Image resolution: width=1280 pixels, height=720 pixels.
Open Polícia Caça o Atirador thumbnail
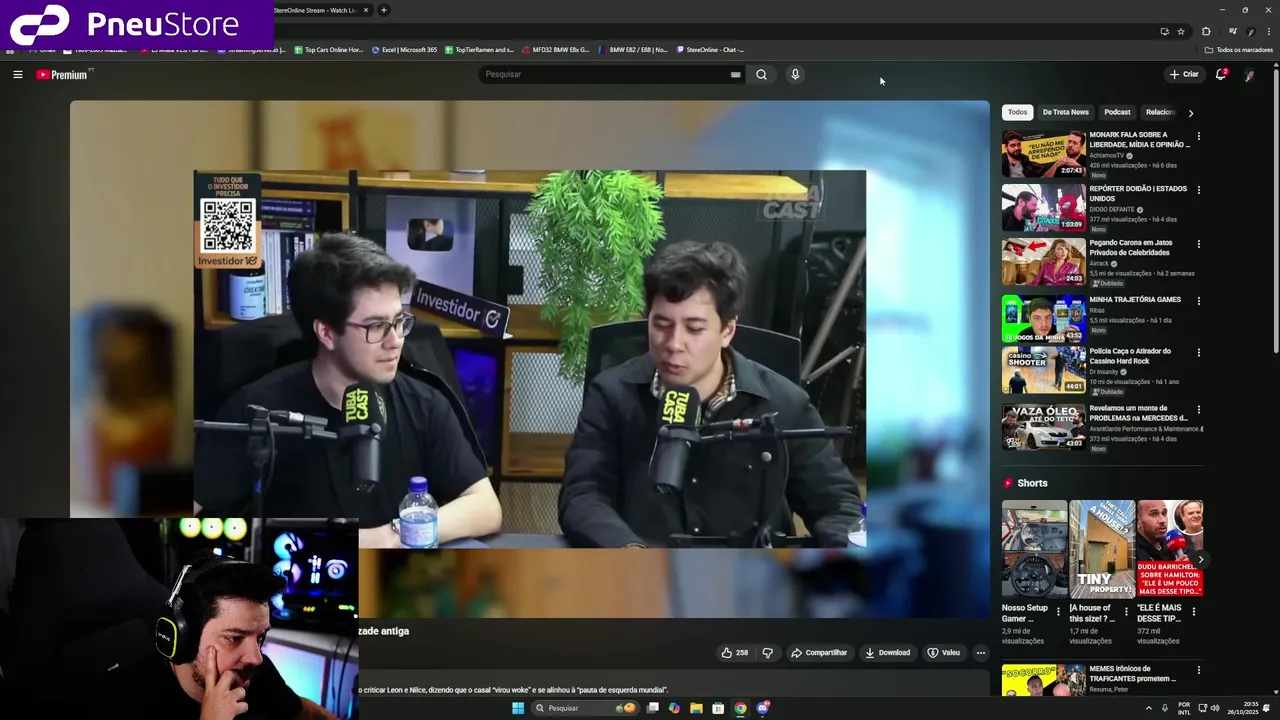[x=1043, y=371]
